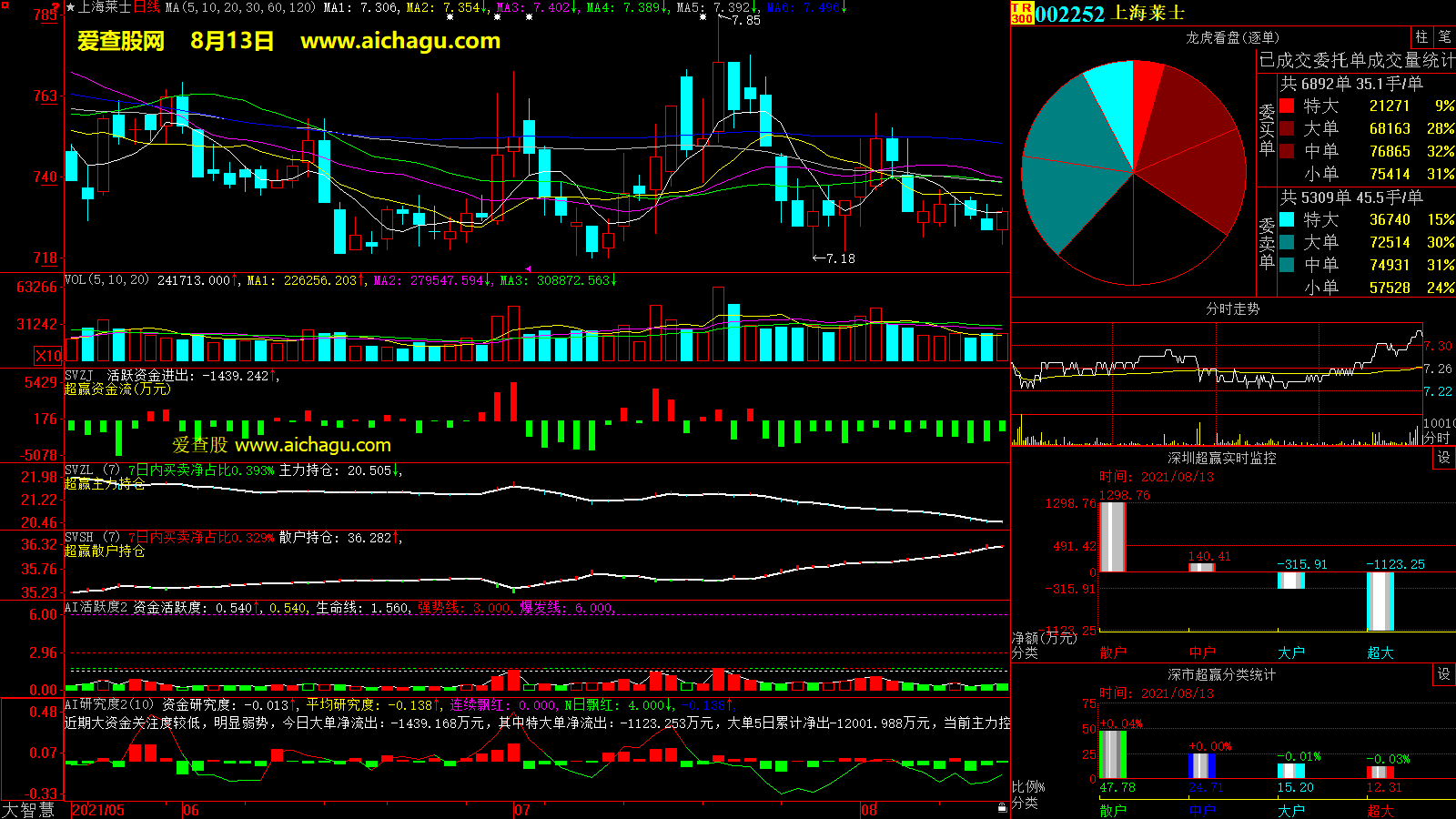Select the 龙虎看盘(逐单) panel title
Viewport: 1456px width, 819px height.
tap(1232, 37)
